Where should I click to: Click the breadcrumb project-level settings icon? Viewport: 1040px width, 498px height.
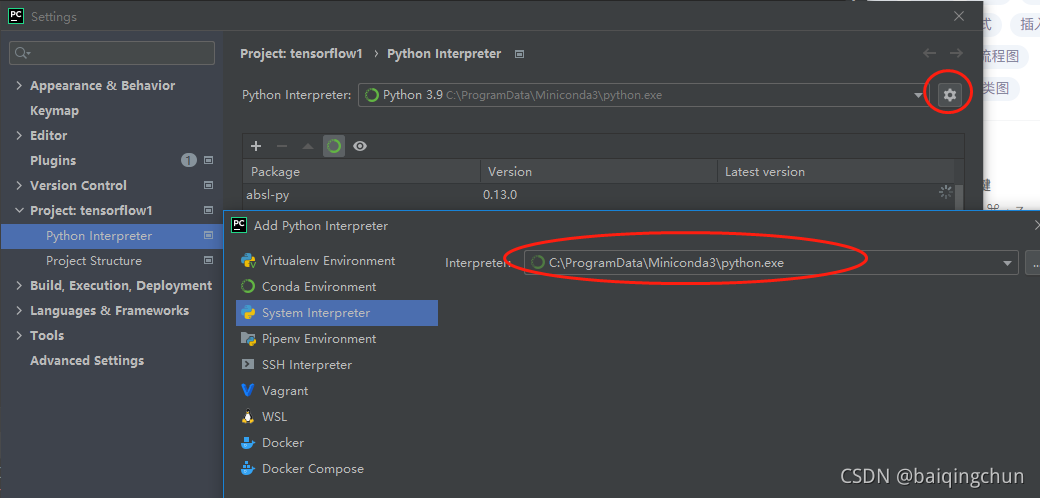pos(519,54)
